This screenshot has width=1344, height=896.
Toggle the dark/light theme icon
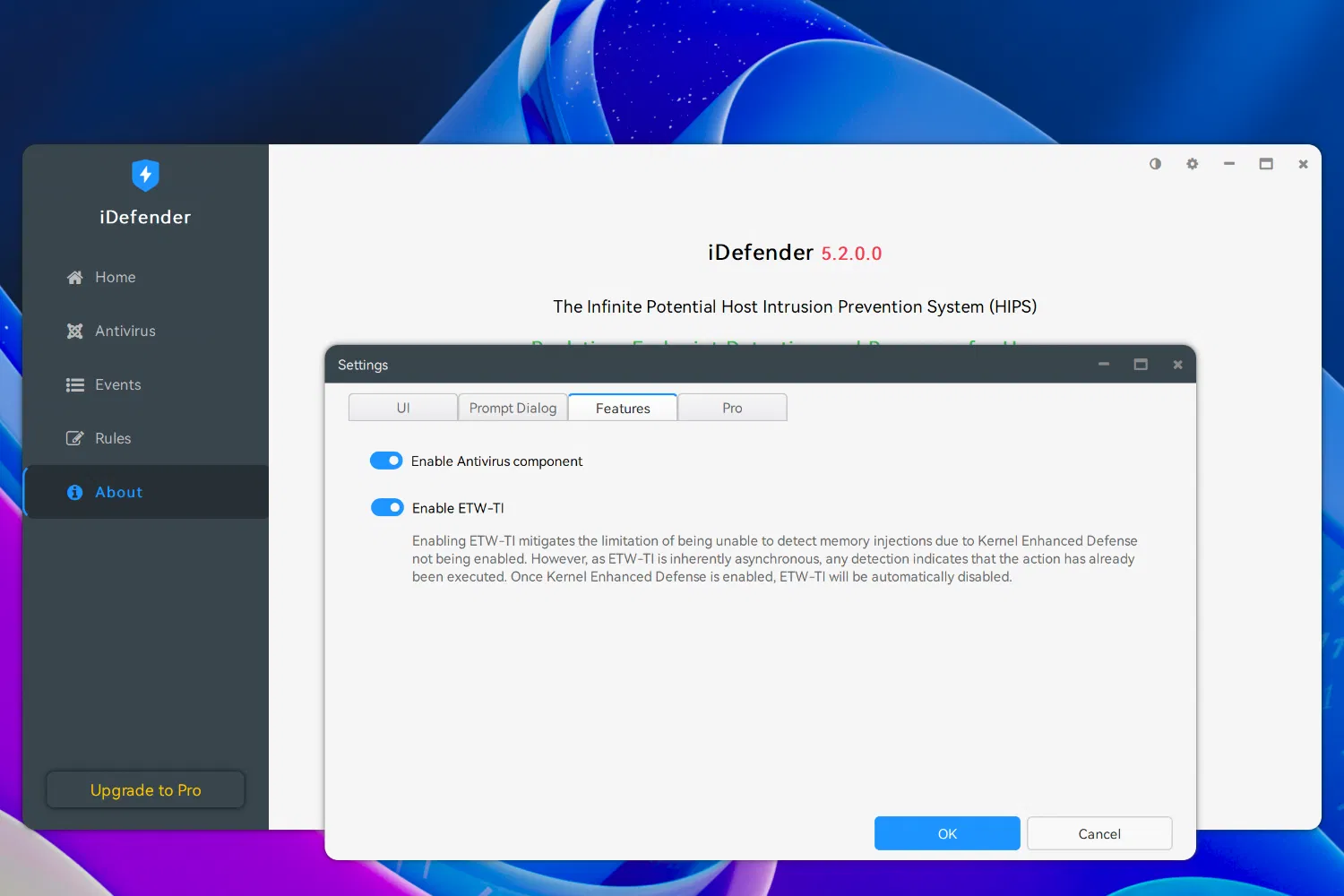point(1155,164)
